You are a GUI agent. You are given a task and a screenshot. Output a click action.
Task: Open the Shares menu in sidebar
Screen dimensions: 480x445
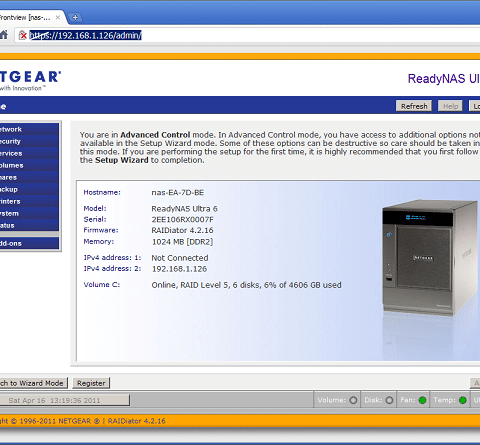tap(29, 177)
